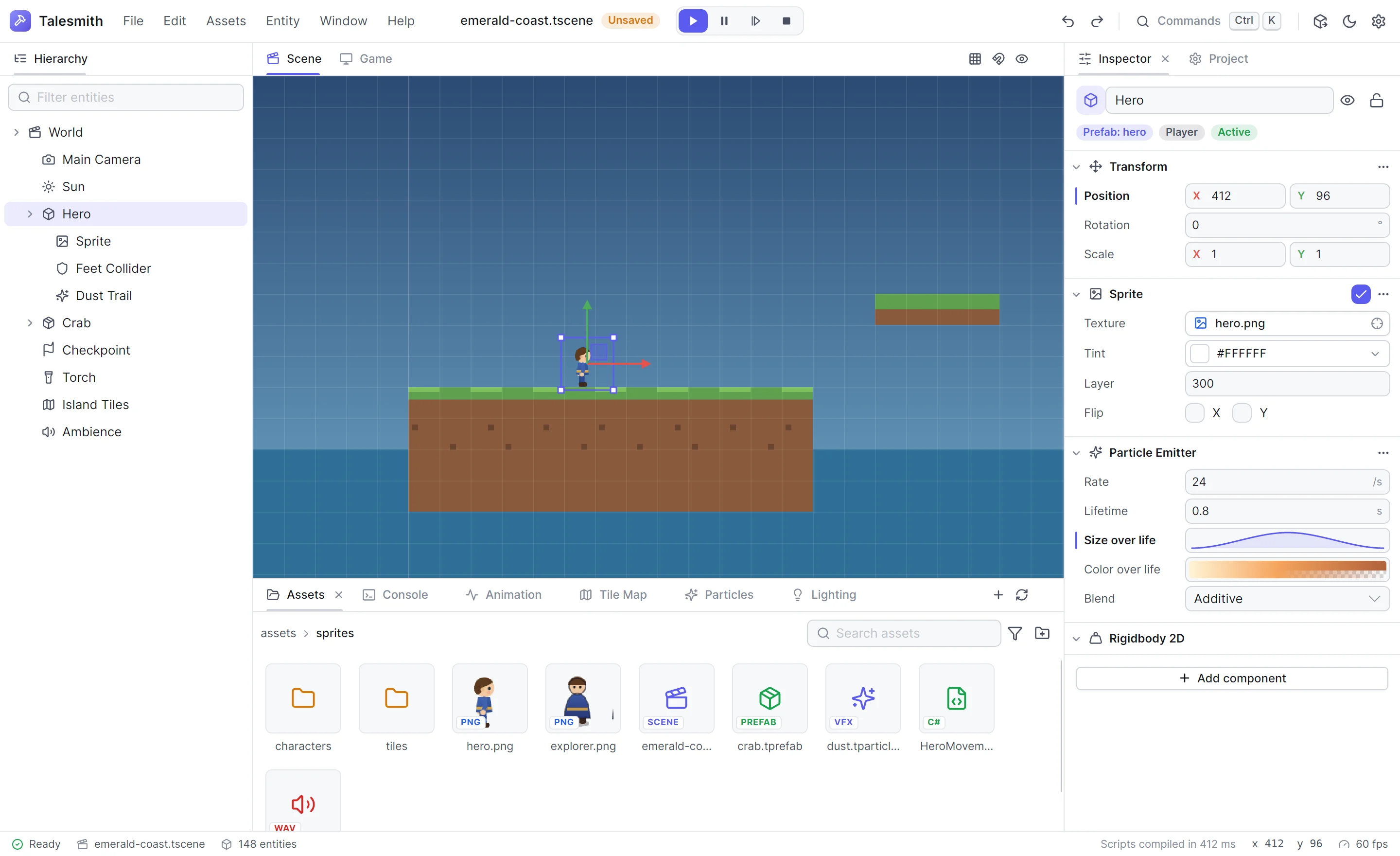Switch to the Project tab
The width and height of the screenshot is (1400, 856).
coord(1218,58)
